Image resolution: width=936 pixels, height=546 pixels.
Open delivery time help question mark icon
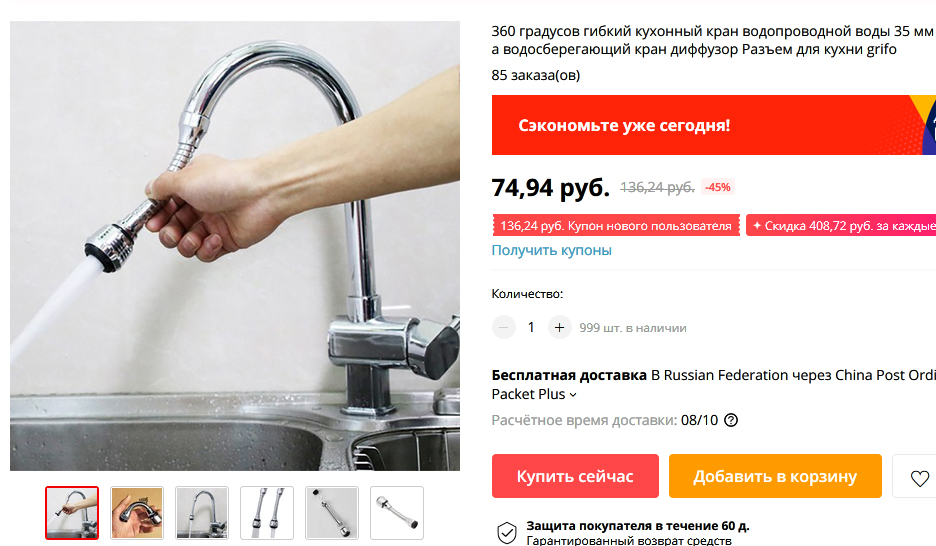point(731,420)
